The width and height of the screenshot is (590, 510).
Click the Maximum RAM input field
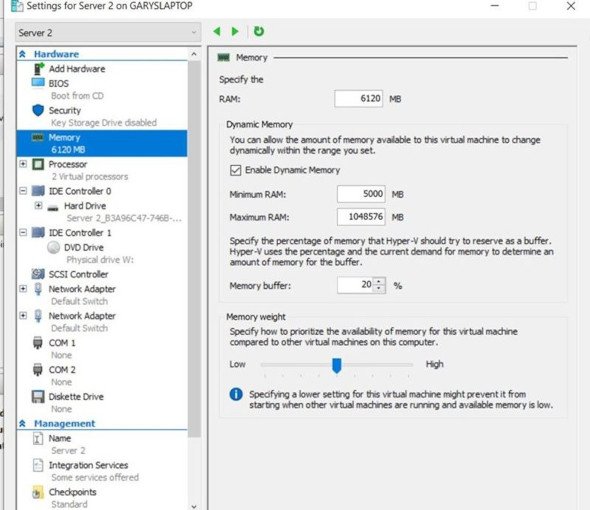[361, 217]
